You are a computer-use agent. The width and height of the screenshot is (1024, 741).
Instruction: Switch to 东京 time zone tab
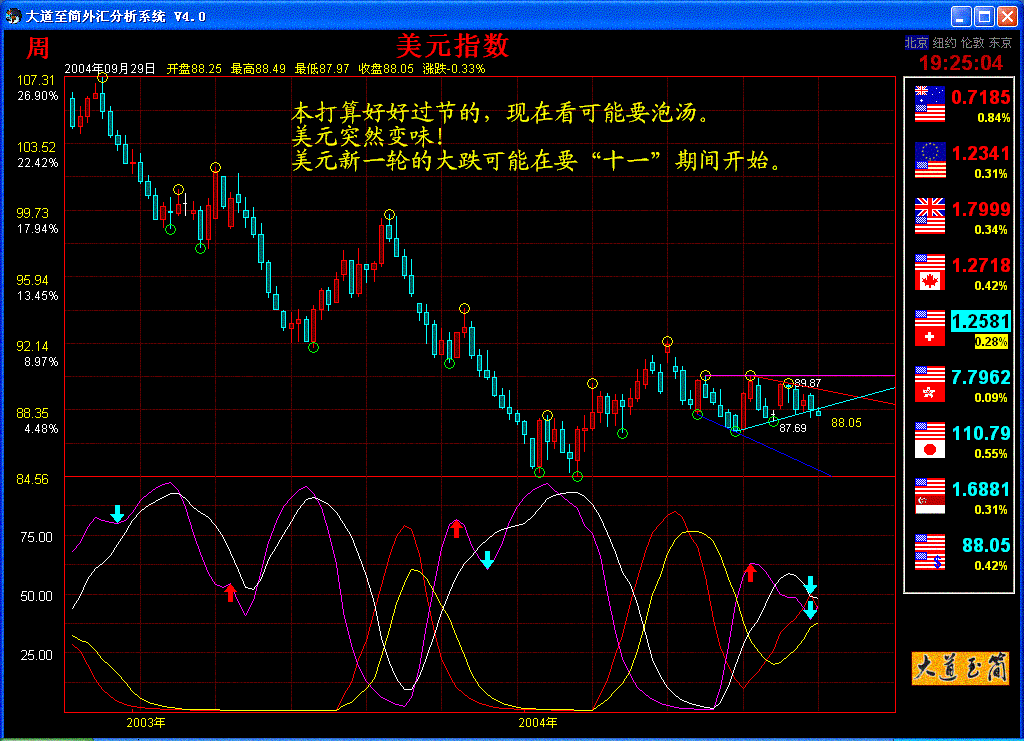pos(1000,42)
